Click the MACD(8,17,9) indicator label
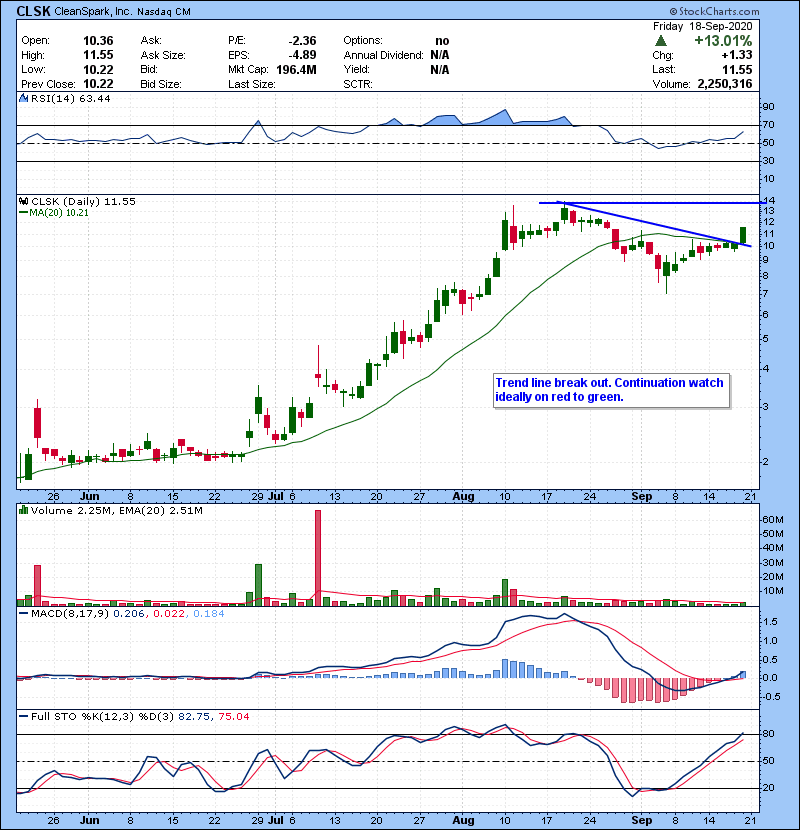The image size is (800, 830). pos(70,614)
